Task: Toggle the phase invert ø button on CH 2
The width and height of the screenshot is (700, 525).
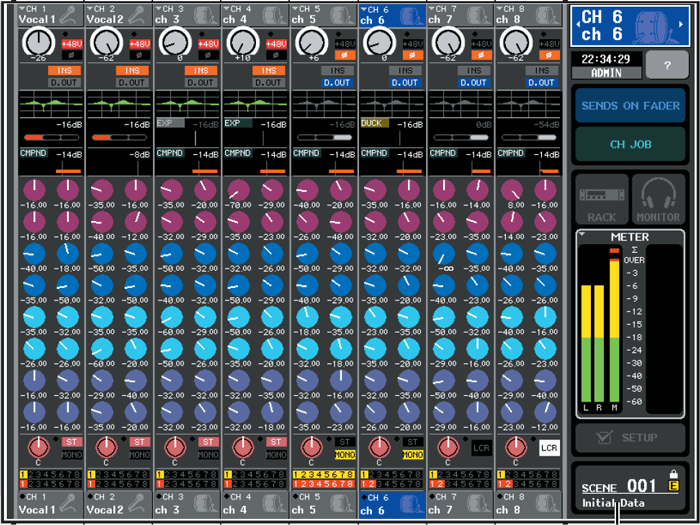Action: 140,55
